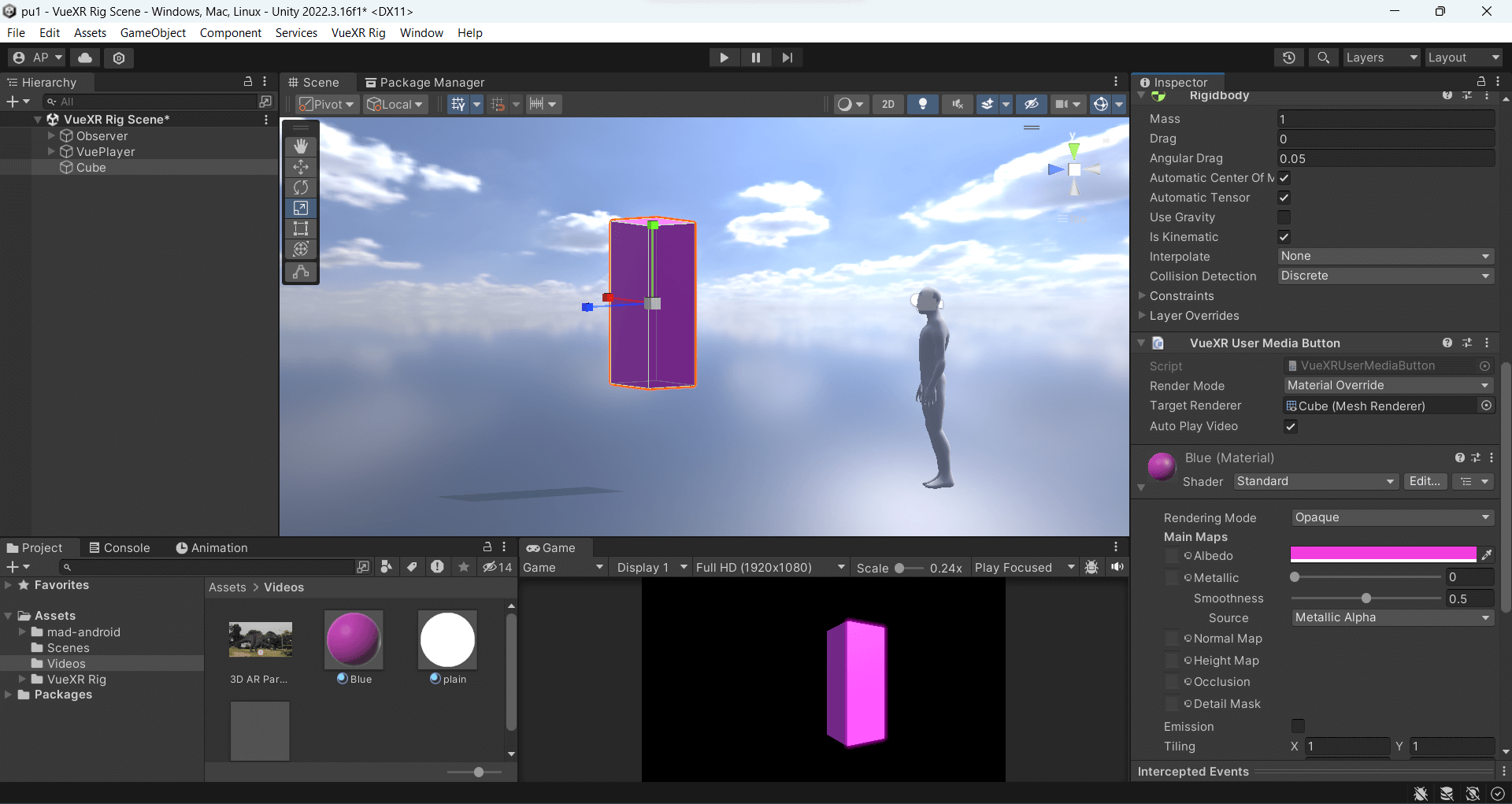The image size is (1512, 804).
Task: Toggle Auto Play Video checkbox
Action: 1290,426
